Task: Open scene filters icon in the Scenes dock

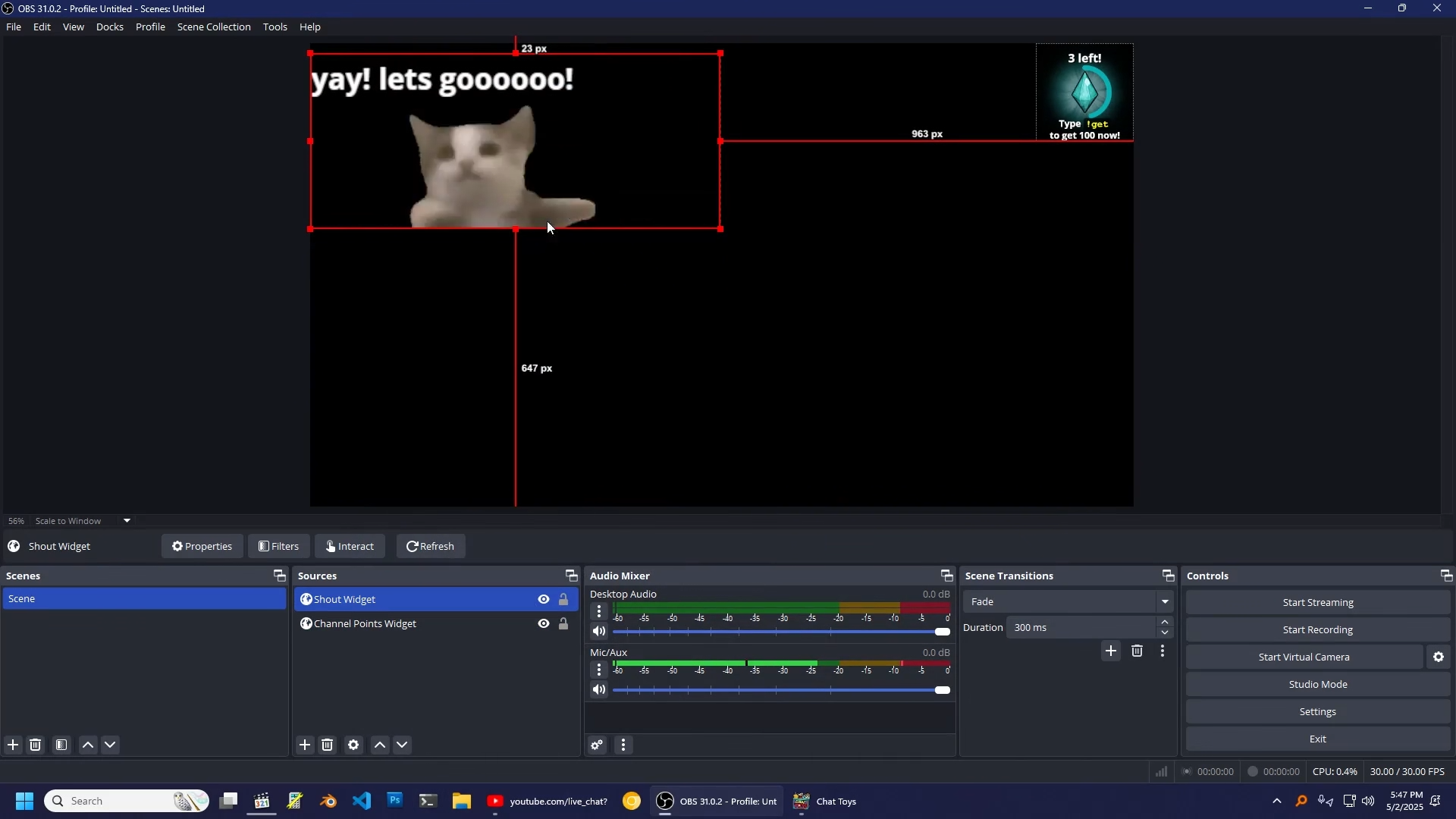Action: click(61, 745)
